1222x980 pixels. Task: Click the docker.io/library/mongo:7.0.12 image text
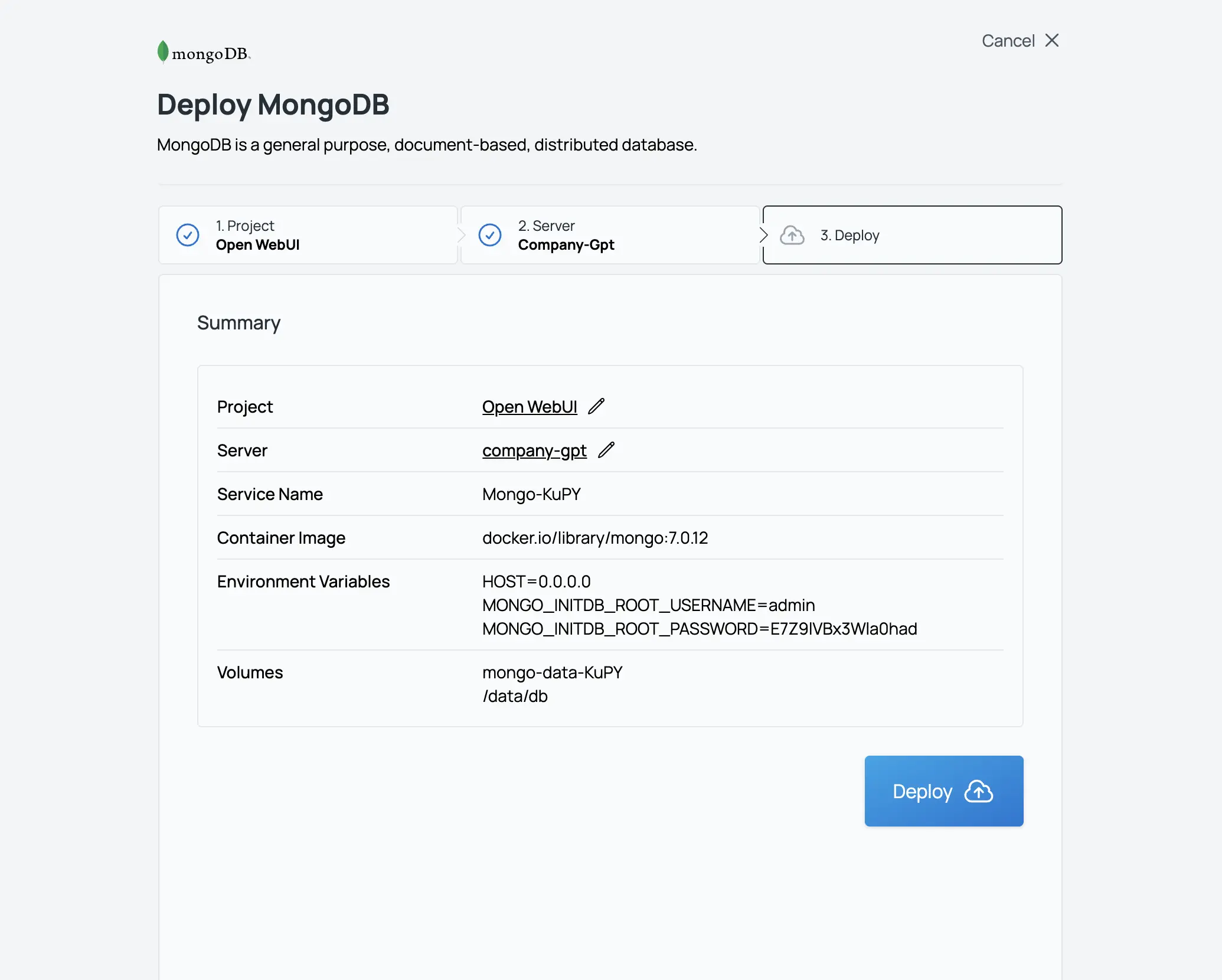pos(595,538)
